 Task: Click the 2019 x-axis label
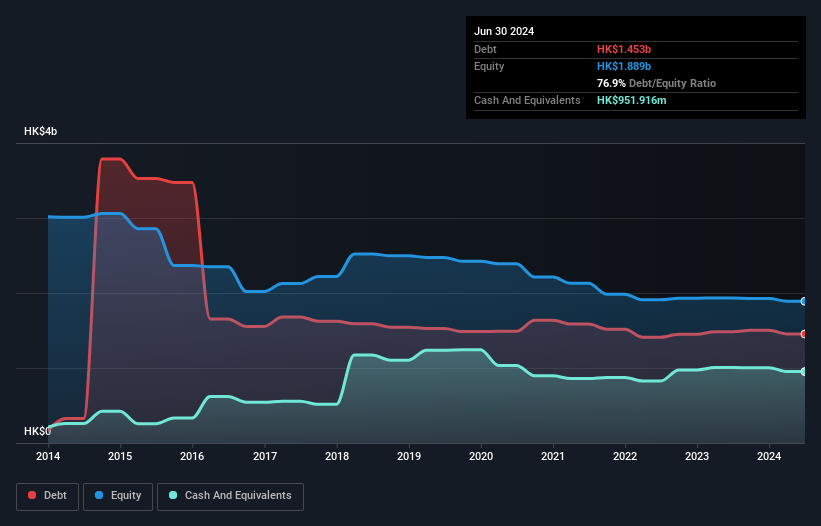[x=409, y=456]
